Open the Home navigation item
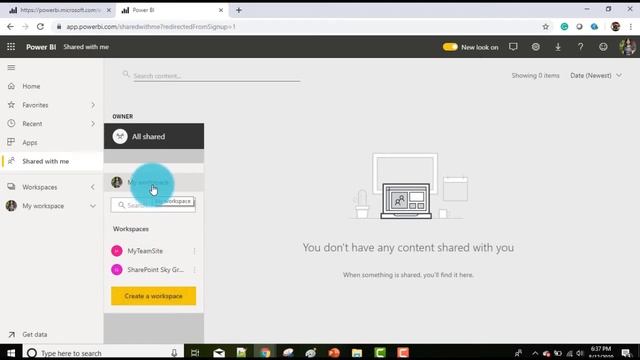The width and height of the screenshot is (640, 360). pos(31,86)
